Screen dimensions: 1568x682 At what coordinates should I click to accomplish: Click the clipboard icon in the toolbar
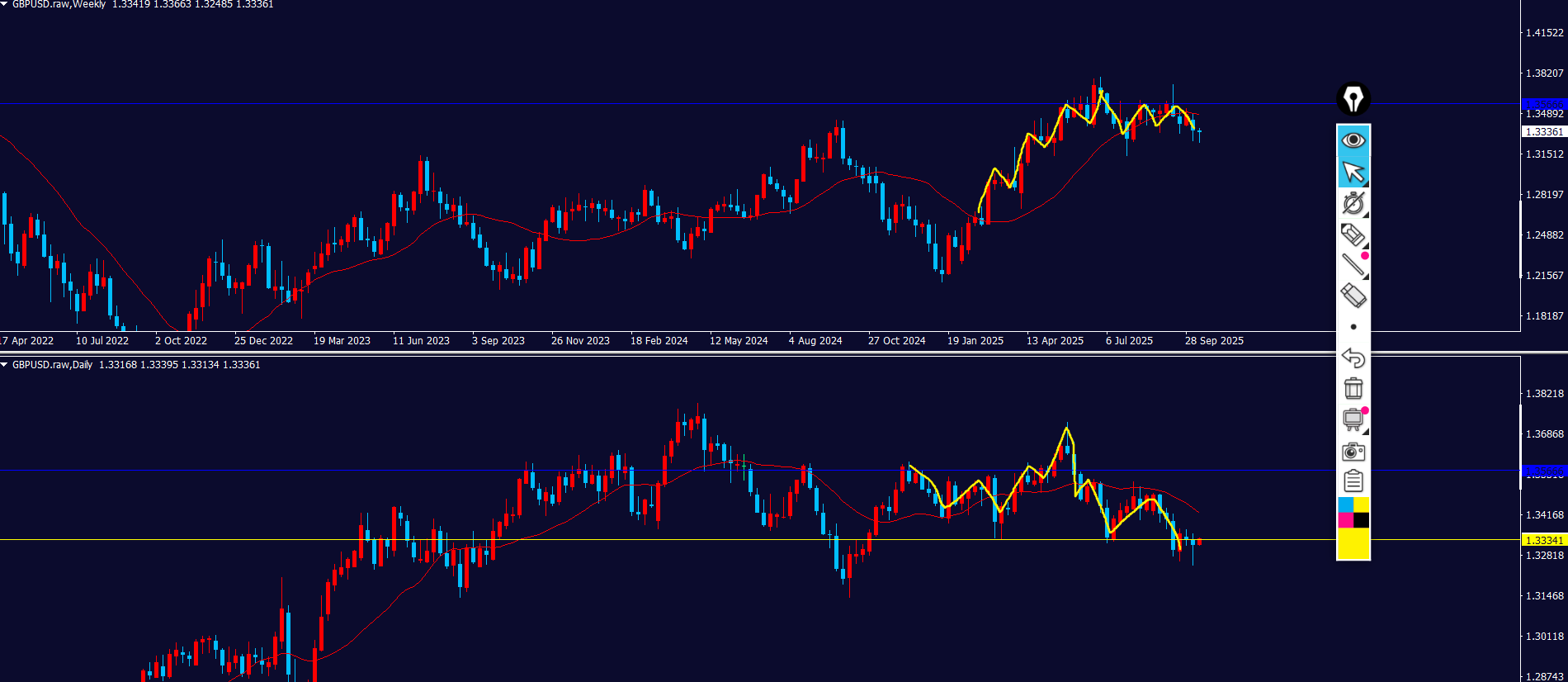(1353, 481)
